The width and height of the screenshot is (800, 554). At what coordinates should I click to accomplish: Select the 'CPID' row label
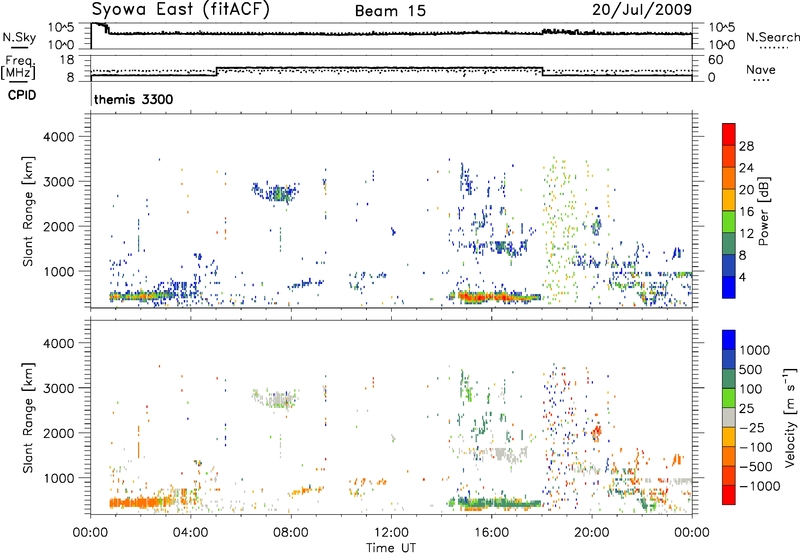pyautogui.click(x=22, y=95)
